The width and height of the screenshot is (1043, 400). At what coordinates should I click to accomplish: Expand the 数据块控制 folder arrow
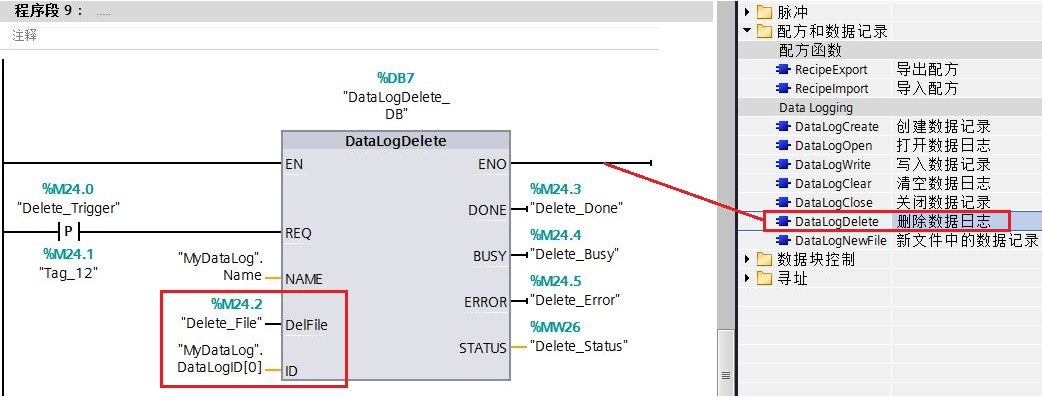point(747,260)
